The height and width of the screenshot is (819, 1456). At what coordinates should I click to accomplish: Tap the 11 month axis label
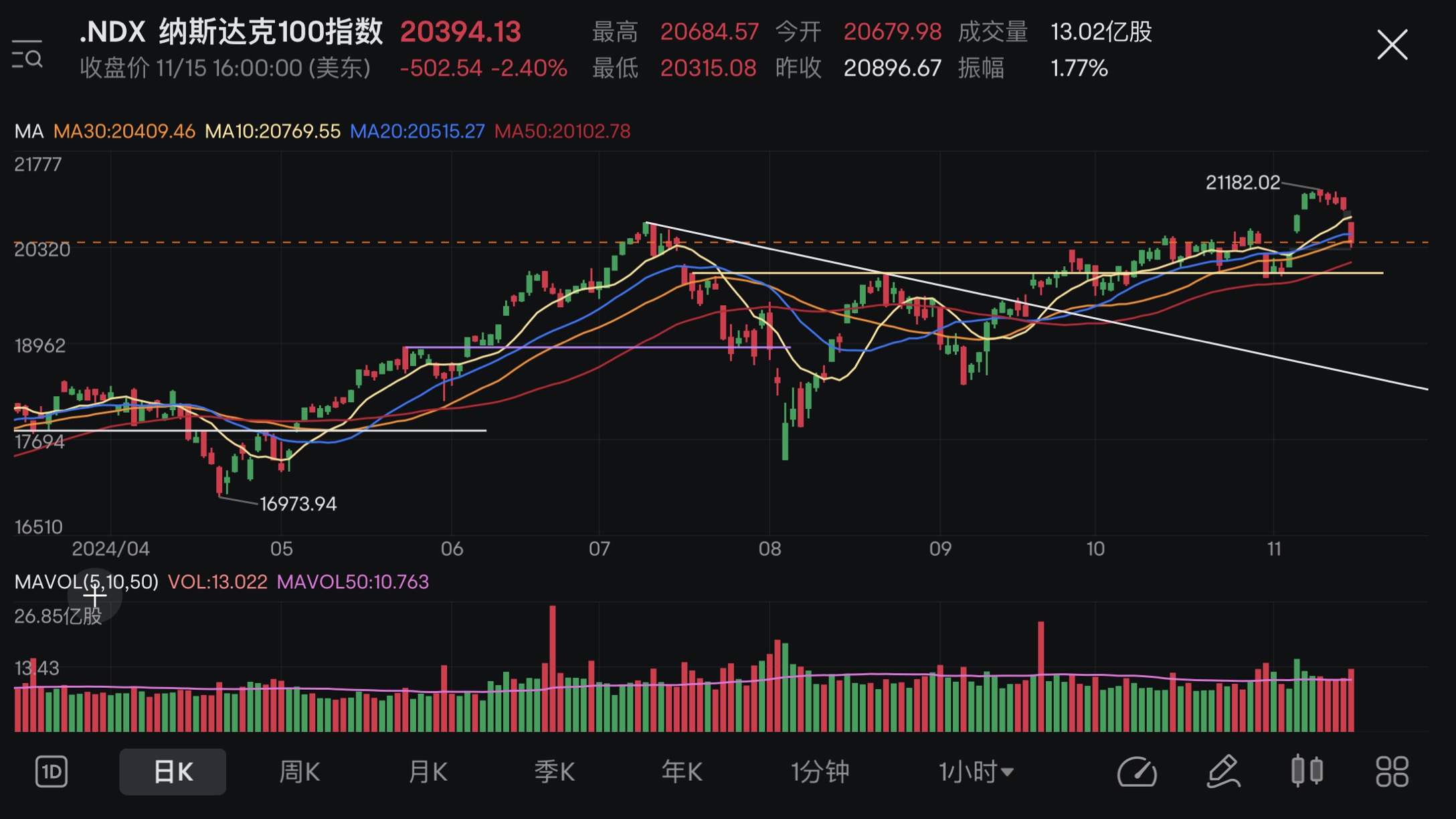1274,549
